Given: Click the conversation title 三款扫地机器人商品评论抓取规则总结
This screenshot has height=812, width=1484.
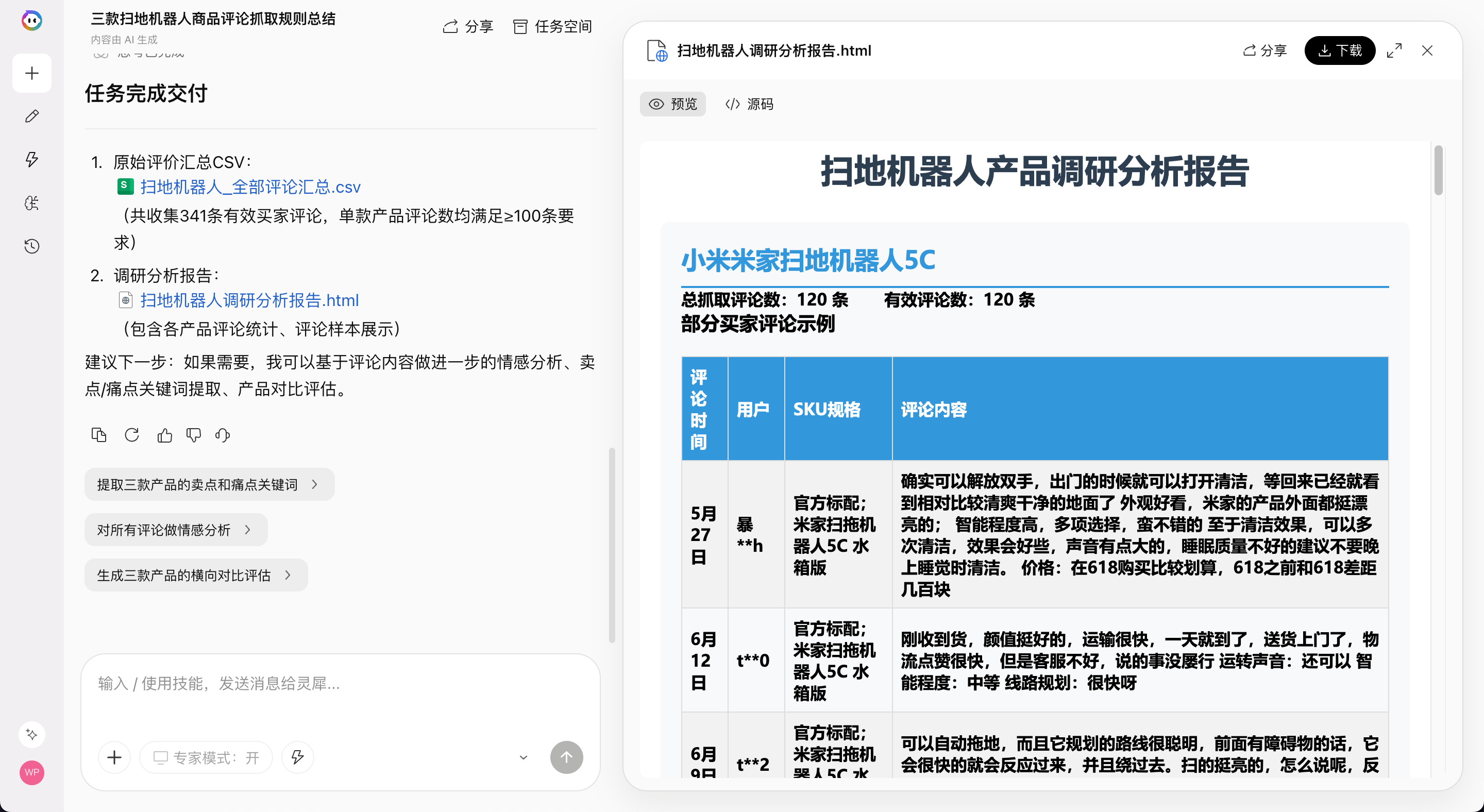Looking at the screenshot, I should tap(213, 19).
